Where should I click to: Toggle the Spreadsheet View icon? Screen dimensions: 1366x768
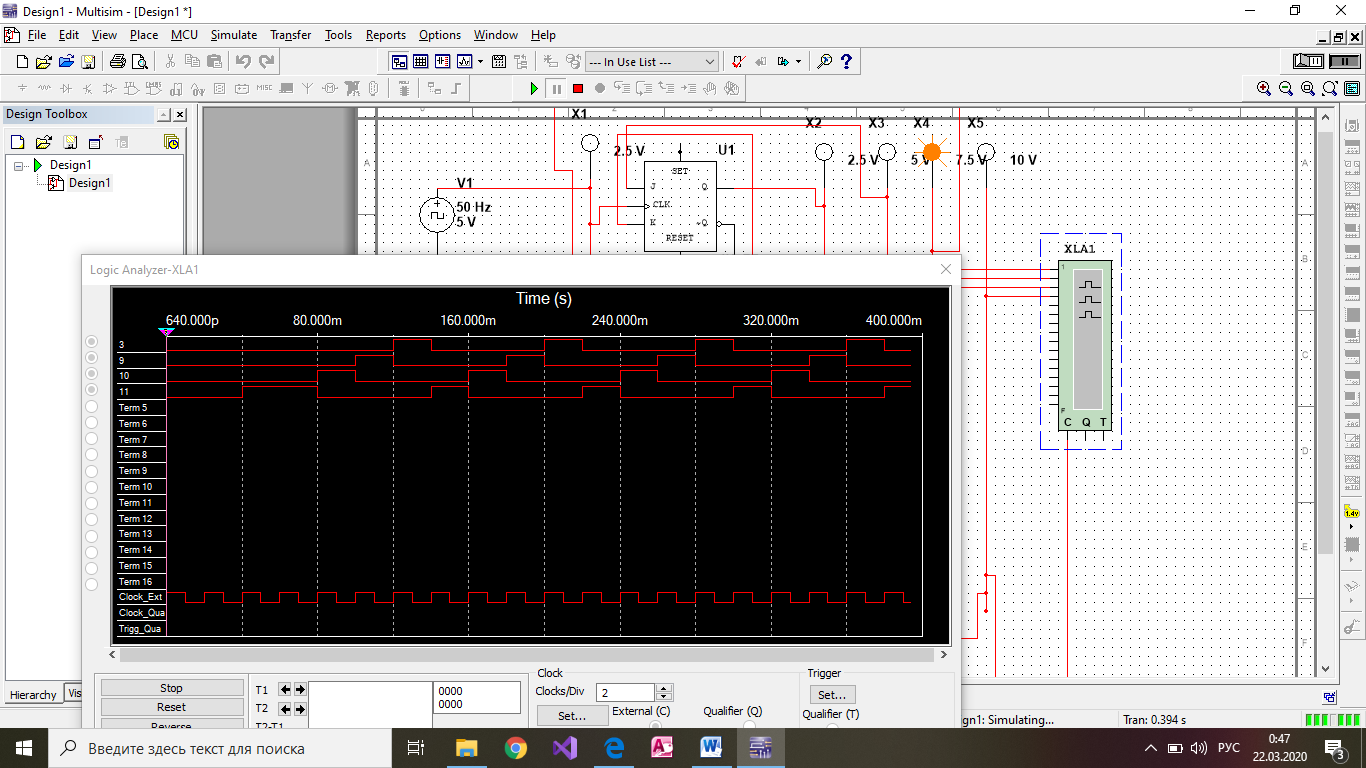(x=421, y=62)
